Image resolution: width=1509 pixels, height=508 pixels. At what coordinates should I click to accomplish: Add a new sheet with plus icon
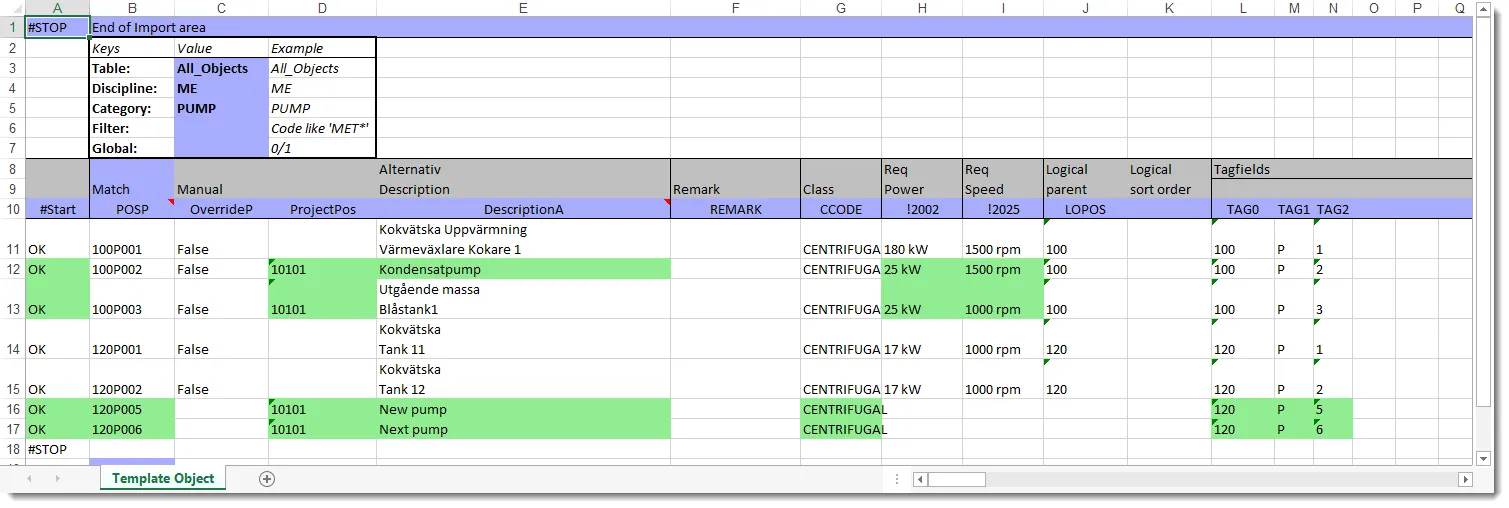click(267, 479)
